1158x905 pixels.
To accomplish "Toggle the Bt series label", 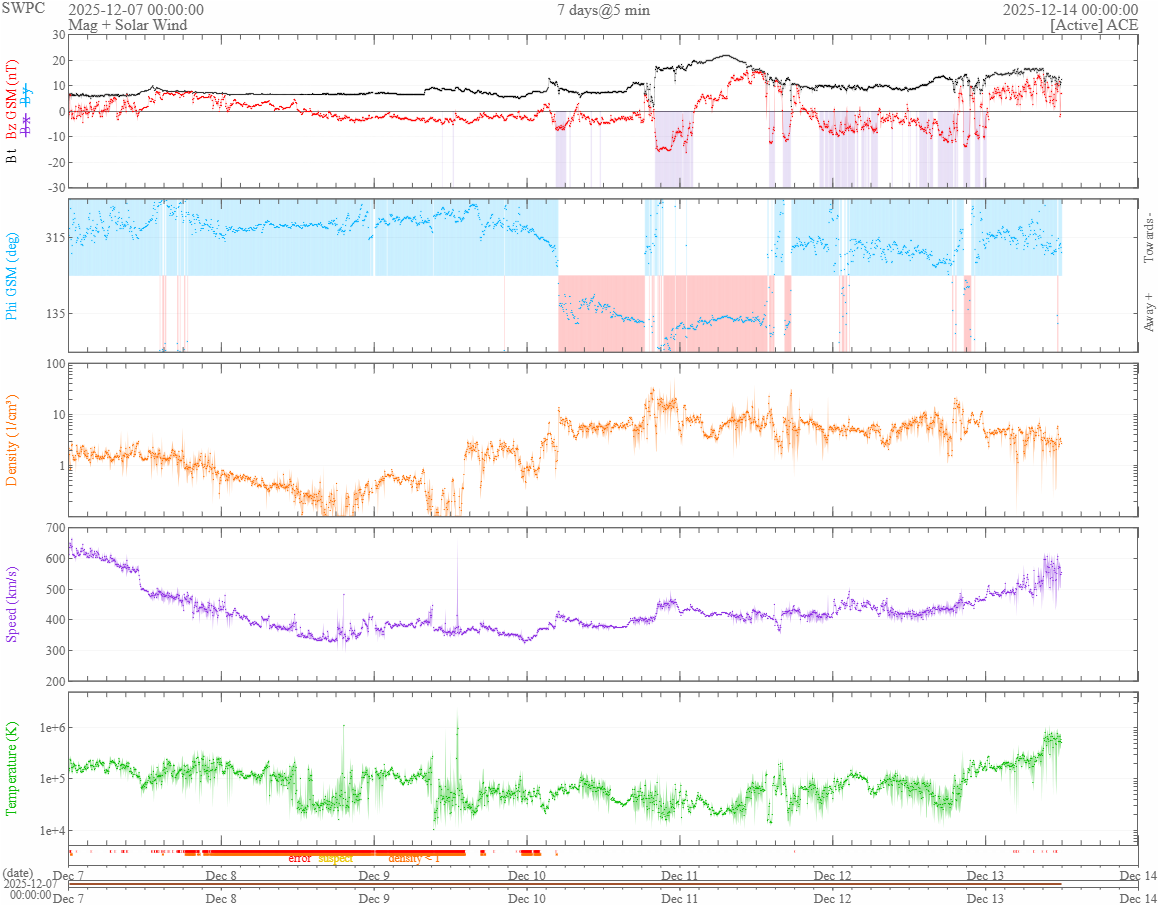I will [x=11, y=157].
